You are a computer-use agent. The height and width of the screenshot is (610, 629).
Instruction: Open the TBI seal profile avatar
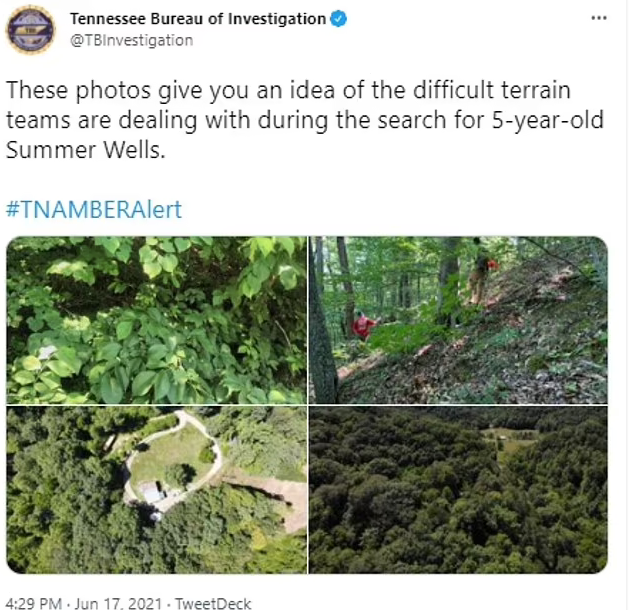(30, 30)
